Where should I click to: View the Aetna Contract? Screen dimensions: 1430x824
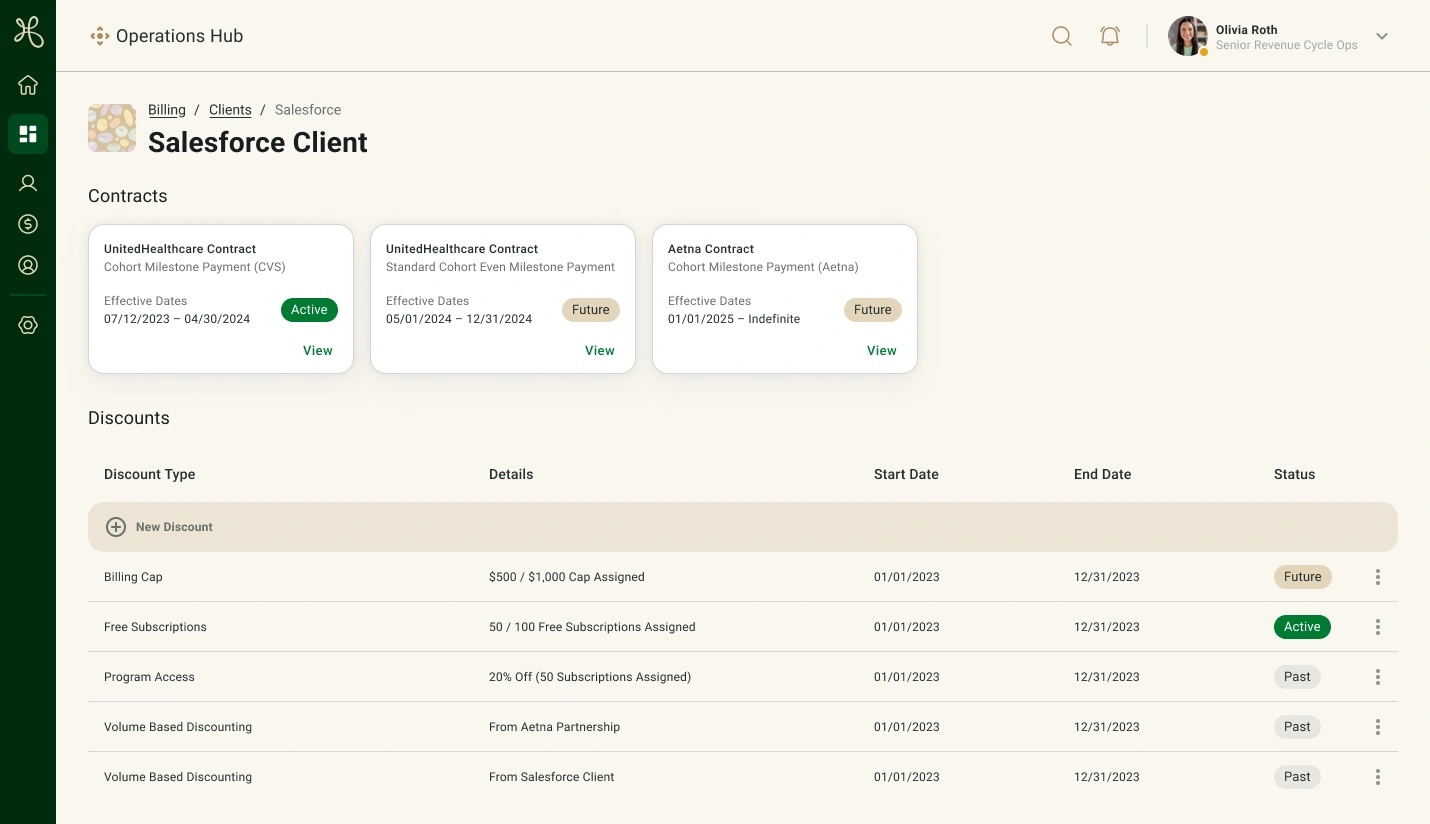pos(882,351)
